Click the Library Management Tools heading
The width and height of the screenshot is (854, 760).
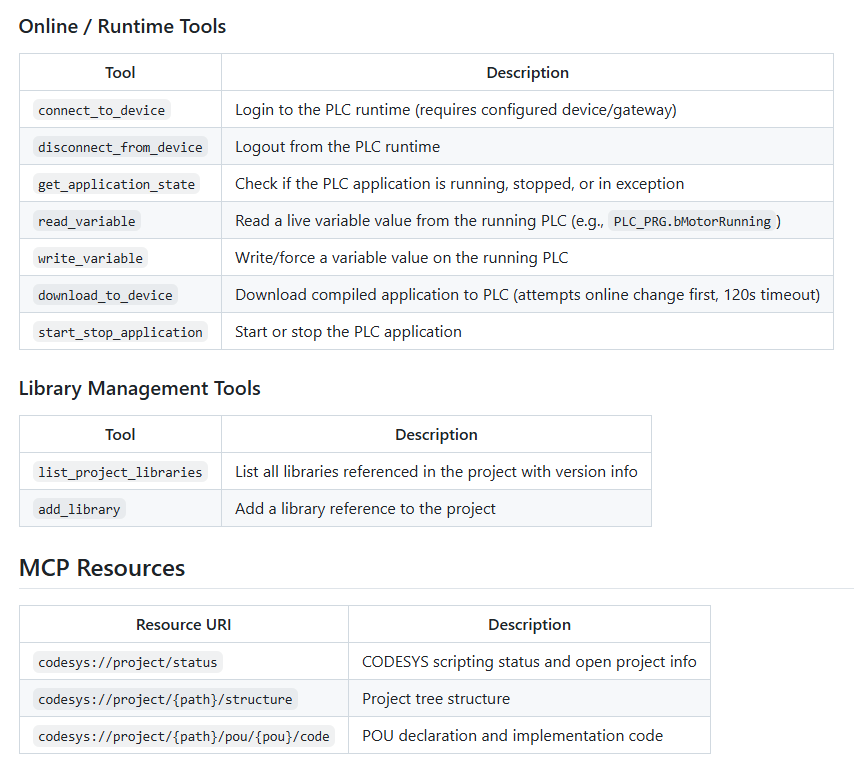(x=139, y=388)
